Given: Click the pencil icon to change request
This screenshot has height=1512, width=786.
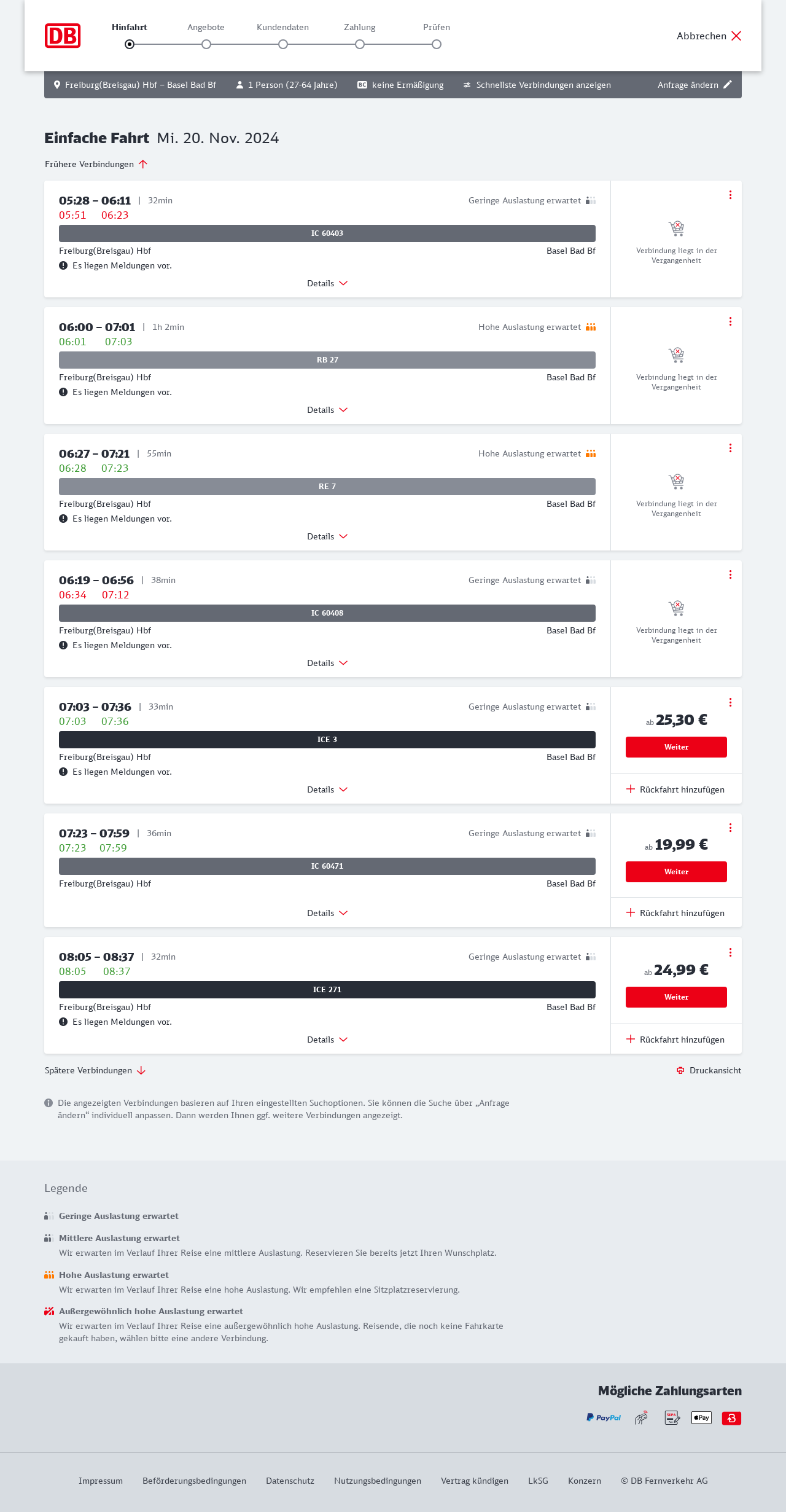Looking at the screenshot, I should [728, 85].
